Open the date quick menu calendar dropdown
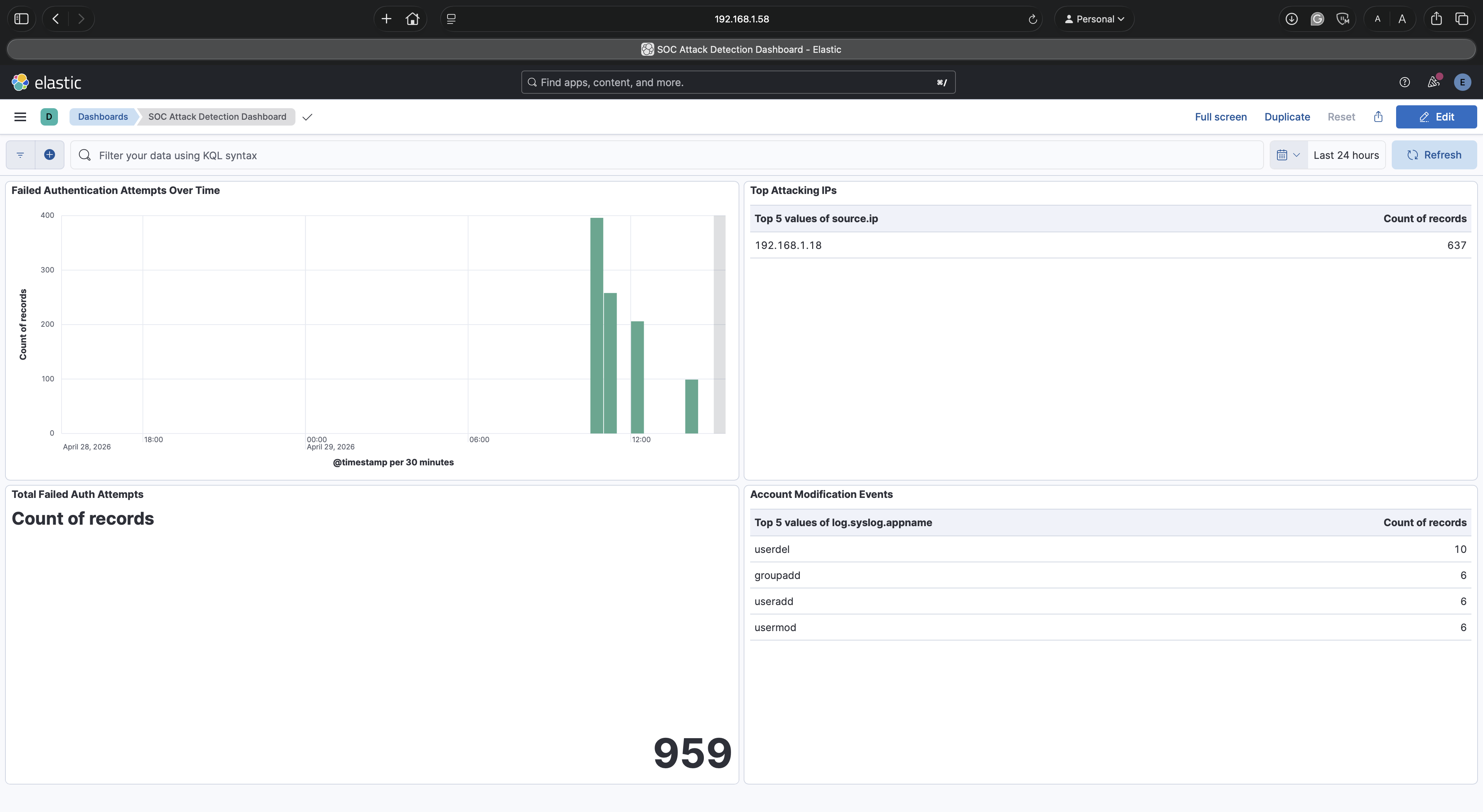This screenshot has width=1483, height=812. point(1289,155)
